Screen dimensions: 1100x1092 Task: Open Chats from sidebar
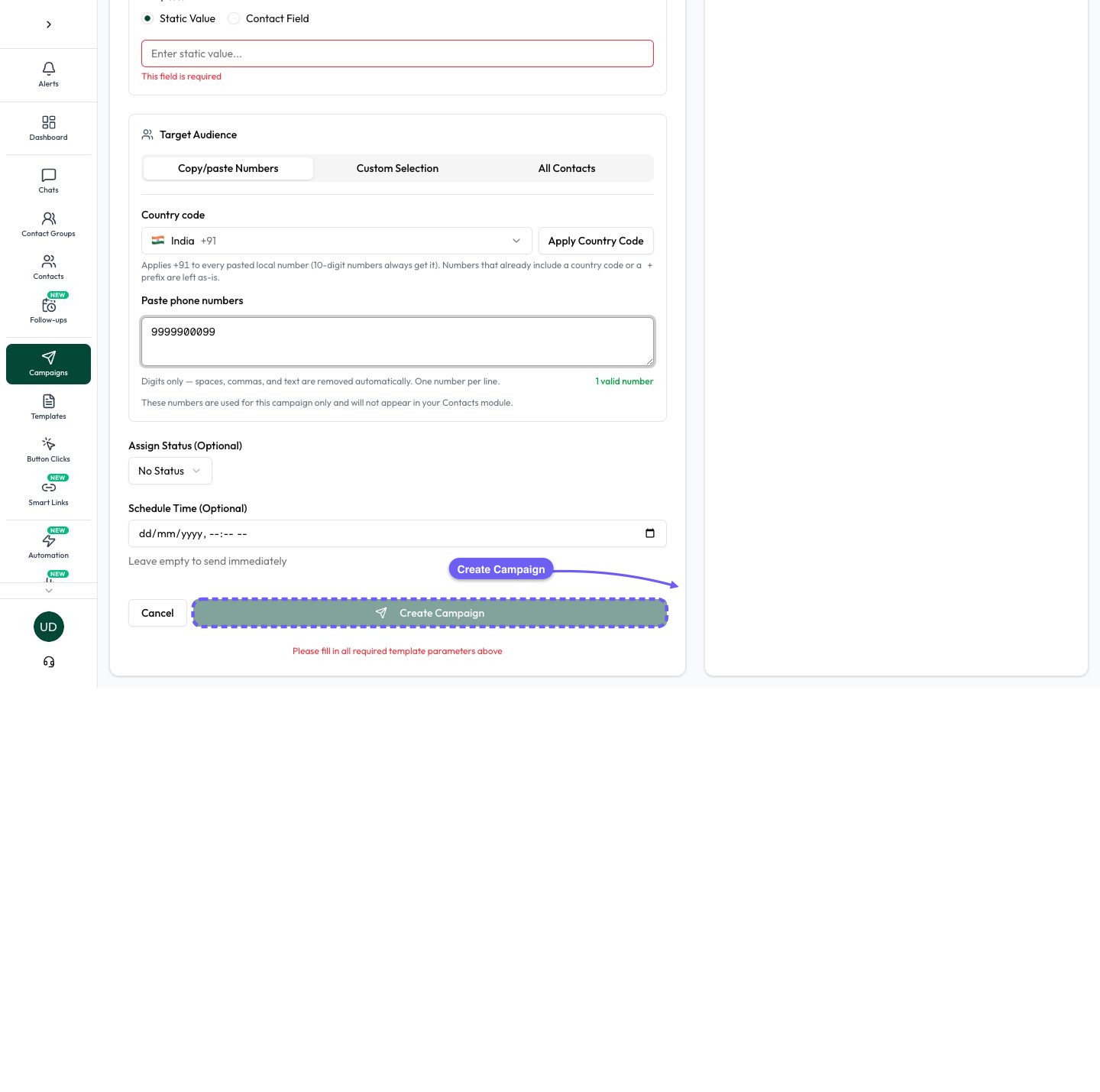[x=48, y=181]
